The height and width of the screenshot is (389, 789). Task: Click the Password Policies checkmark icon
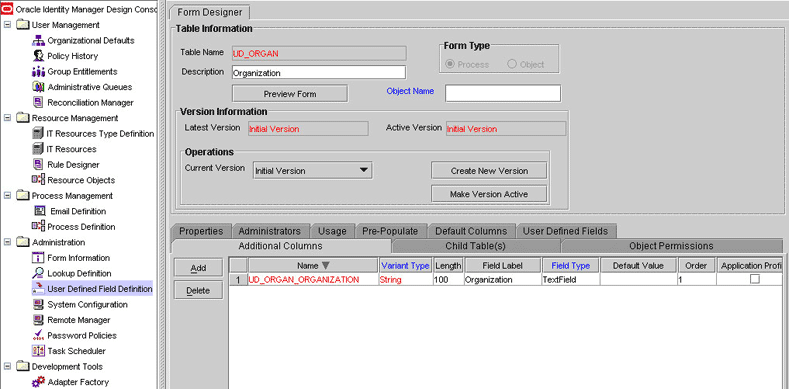coord(38,335)
